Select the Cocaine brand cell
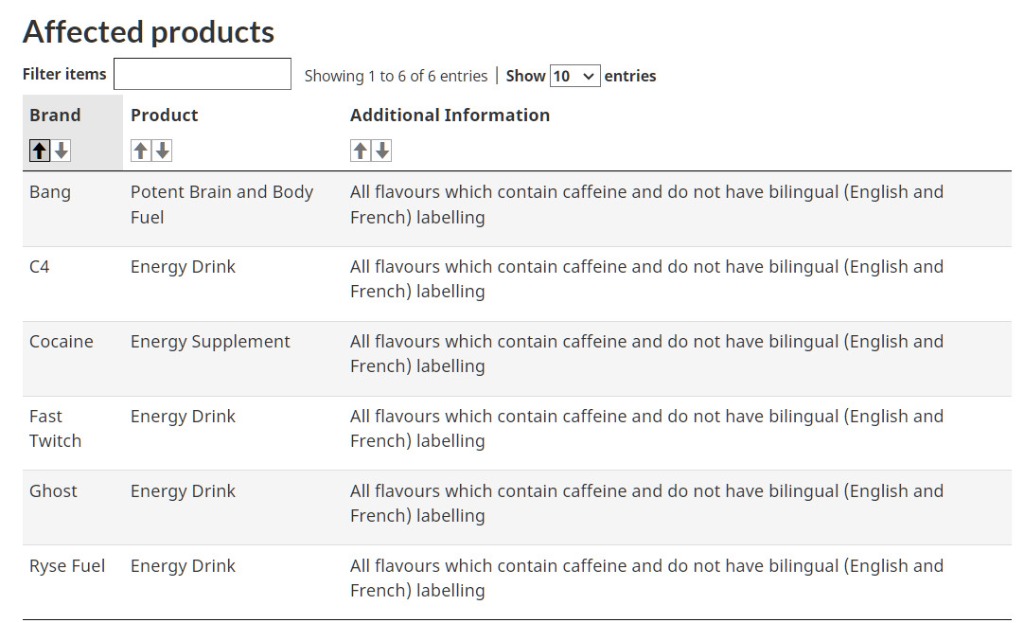The image size is (1024, 623). pyautogui.click(x=61, y=342)
